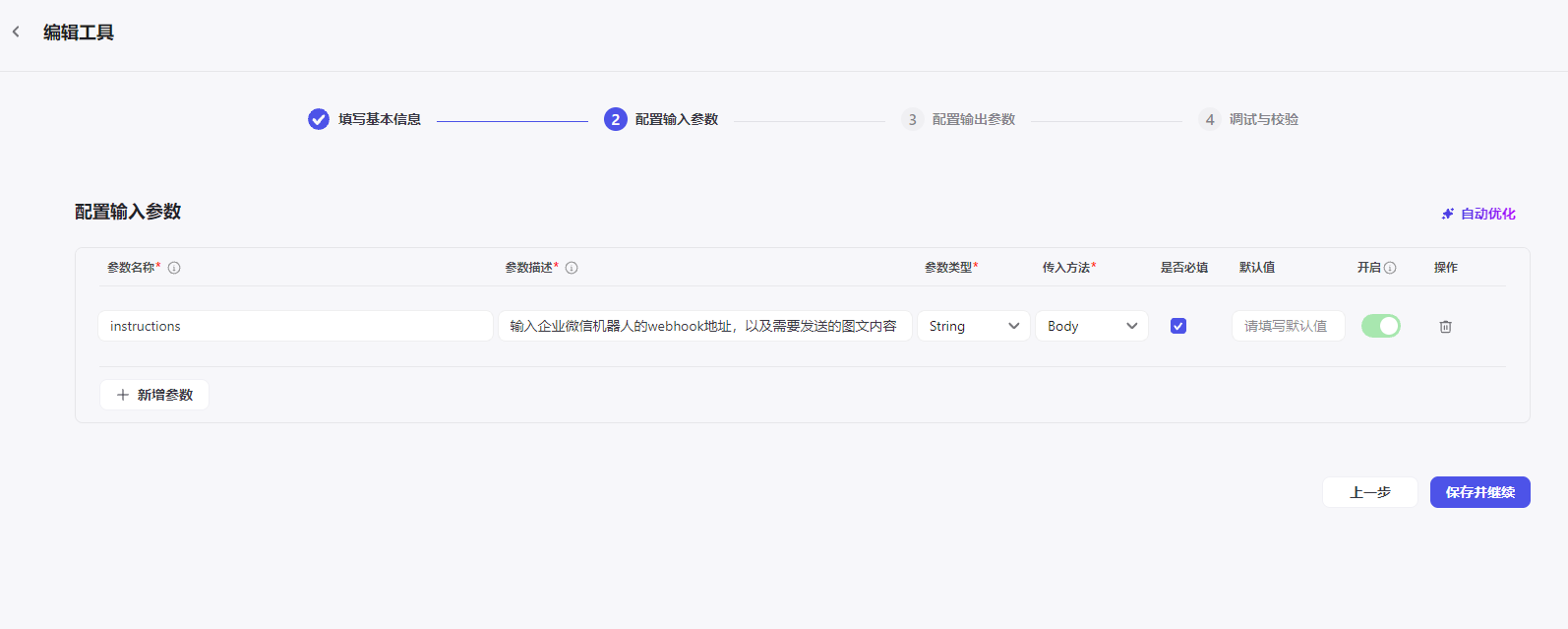Open step label 调试与校验

pyautogui.click(x=1264, y=119)
